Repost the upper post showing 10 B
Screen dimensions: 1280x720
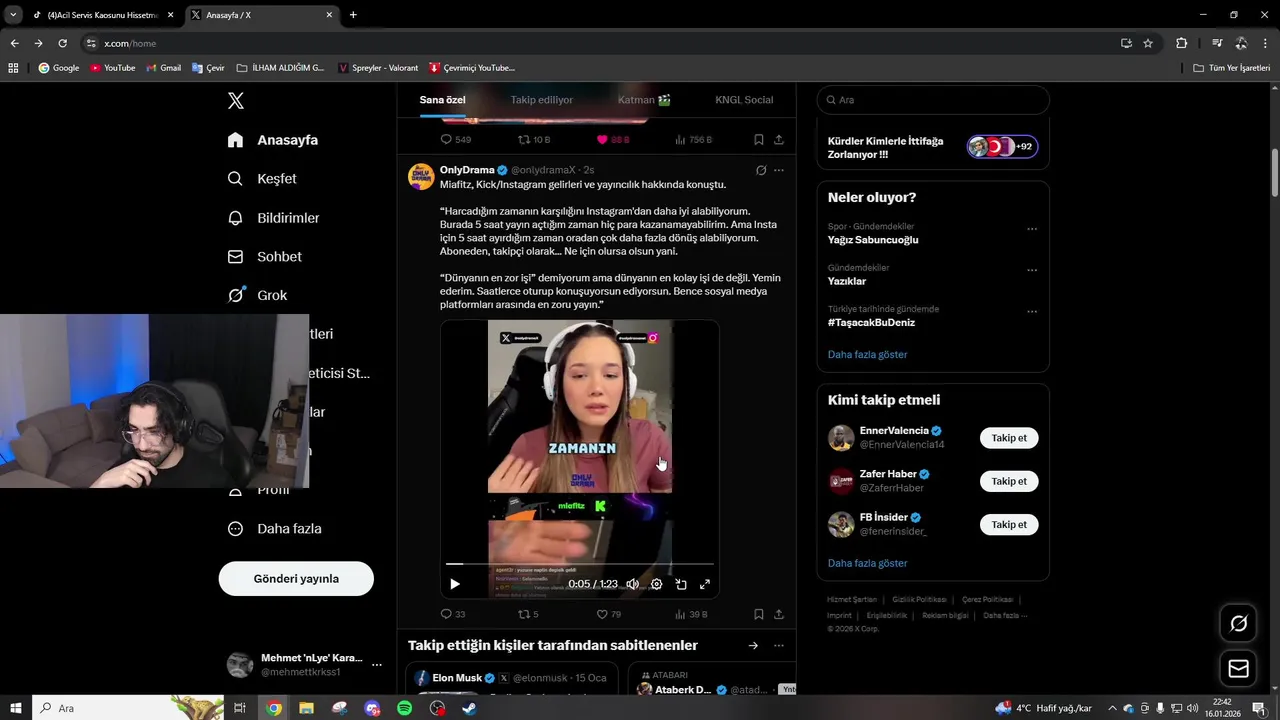(x=534, y=140)
